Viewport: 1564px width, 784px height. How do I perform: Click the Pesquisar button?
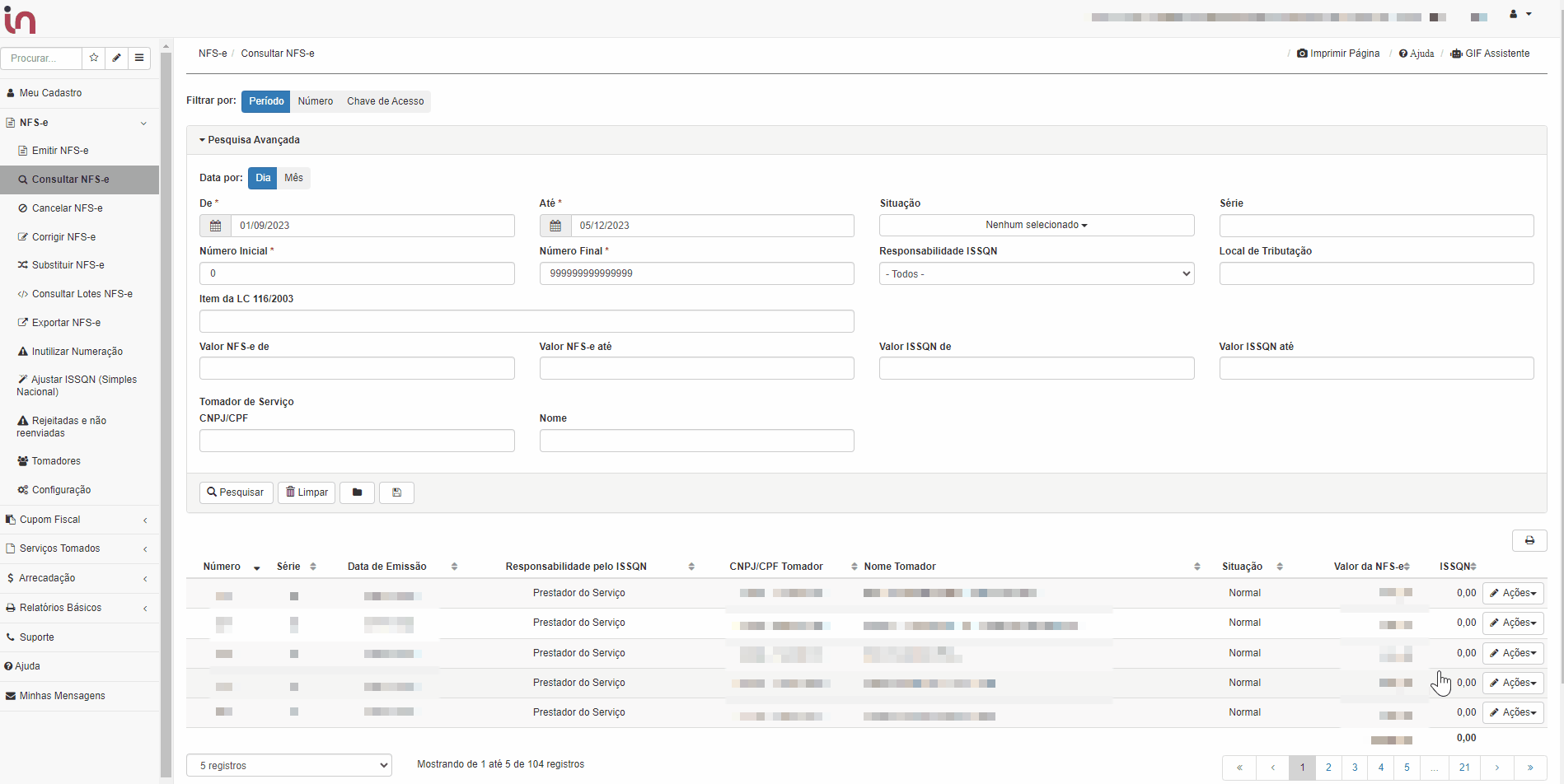coord(236,492)
